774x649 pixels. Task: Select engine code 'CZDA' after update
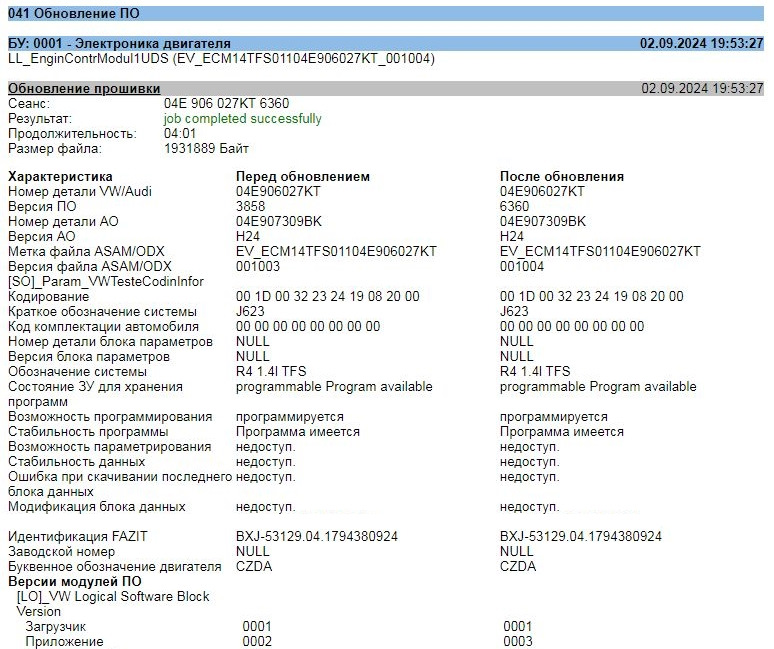[x=518, y=566]
